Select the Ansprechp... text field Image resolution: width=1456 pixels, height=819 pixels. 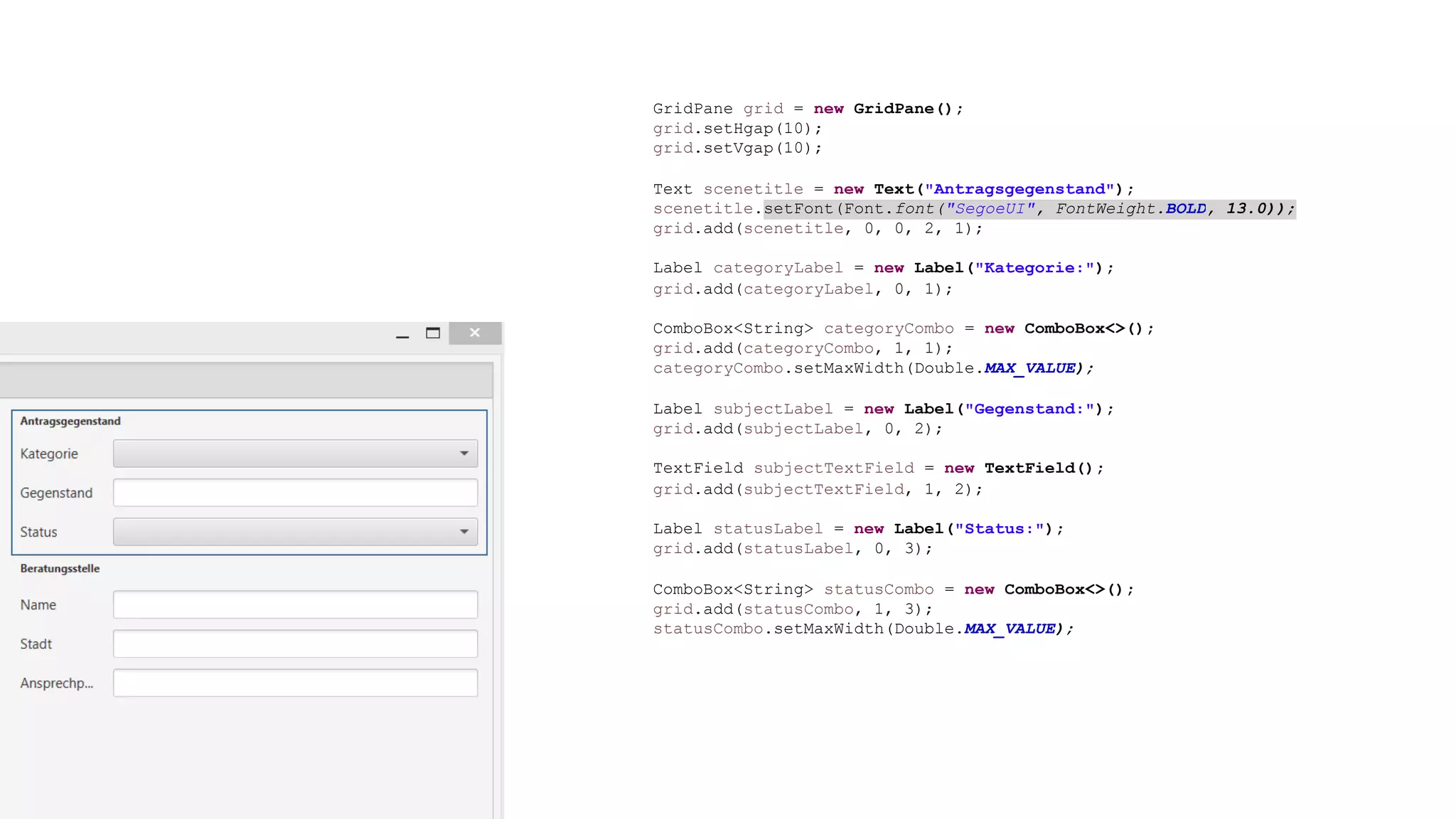tap(295, 683)
